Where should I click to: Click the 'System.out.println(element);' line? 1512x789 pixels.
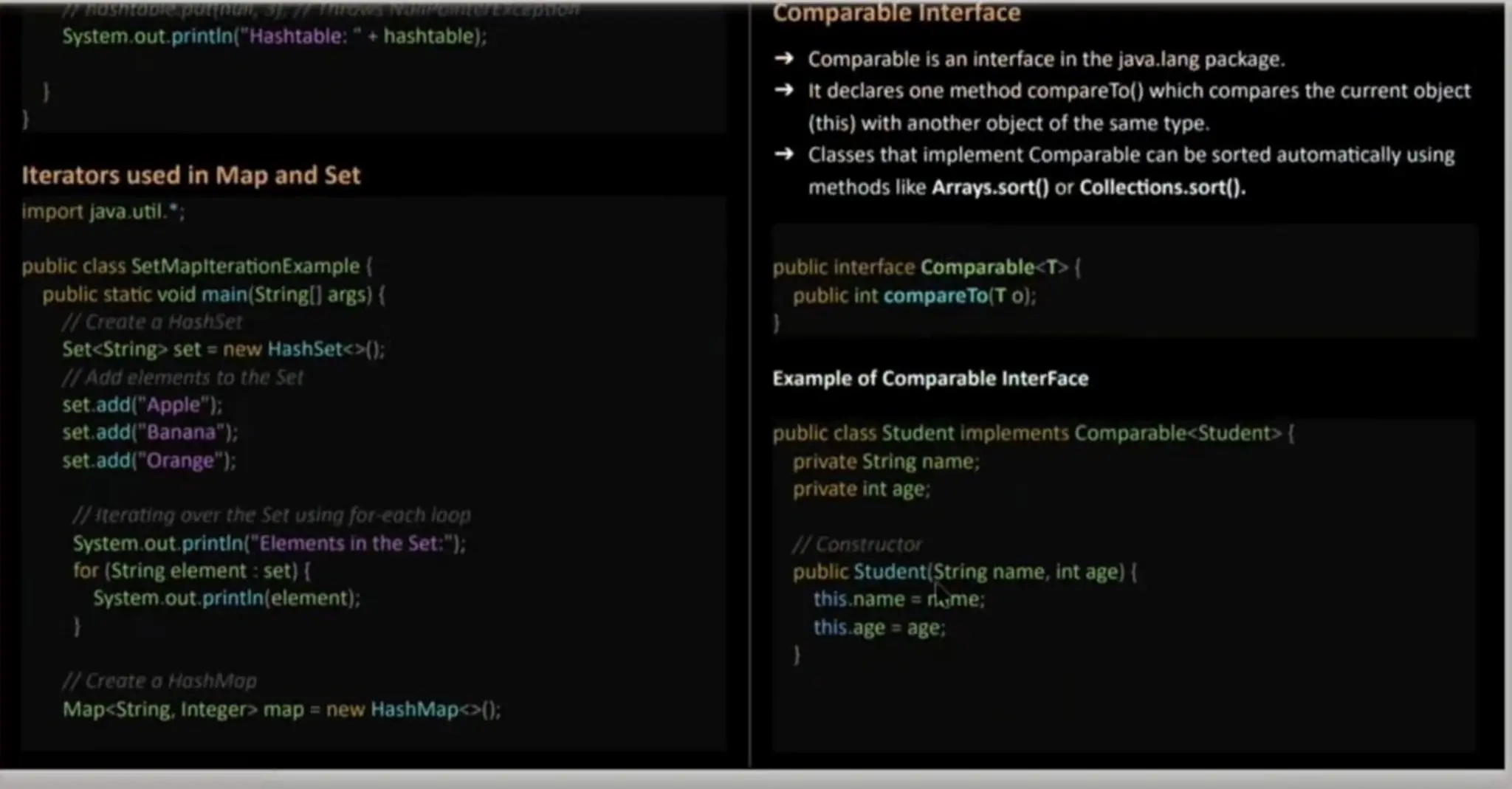[227, 598]
